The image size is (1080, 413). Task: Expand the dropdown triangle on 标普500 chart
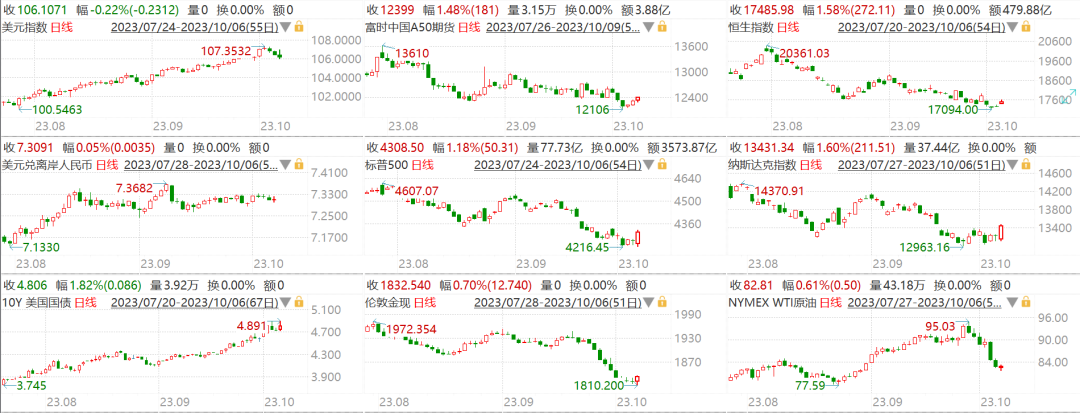pyautogui.click(x=650, y=166)
